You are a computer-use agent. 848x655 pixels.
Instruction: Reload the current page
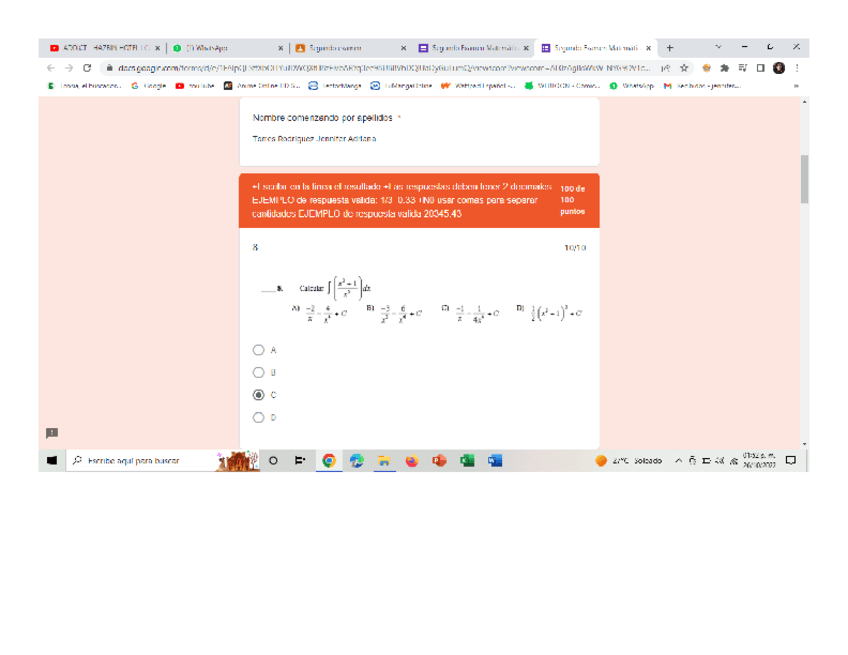[x=87, y=68]
